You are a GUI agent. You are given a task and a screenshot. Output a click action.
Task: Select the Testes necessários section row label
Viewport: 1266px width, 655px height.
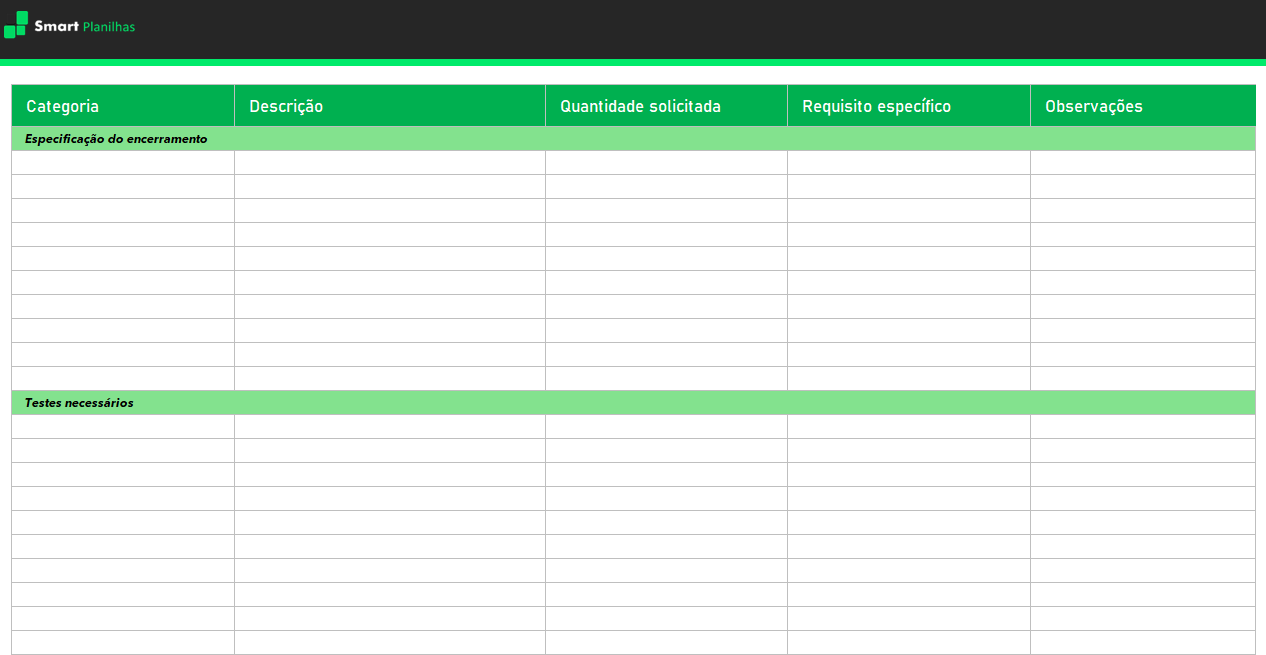[79, 403]
